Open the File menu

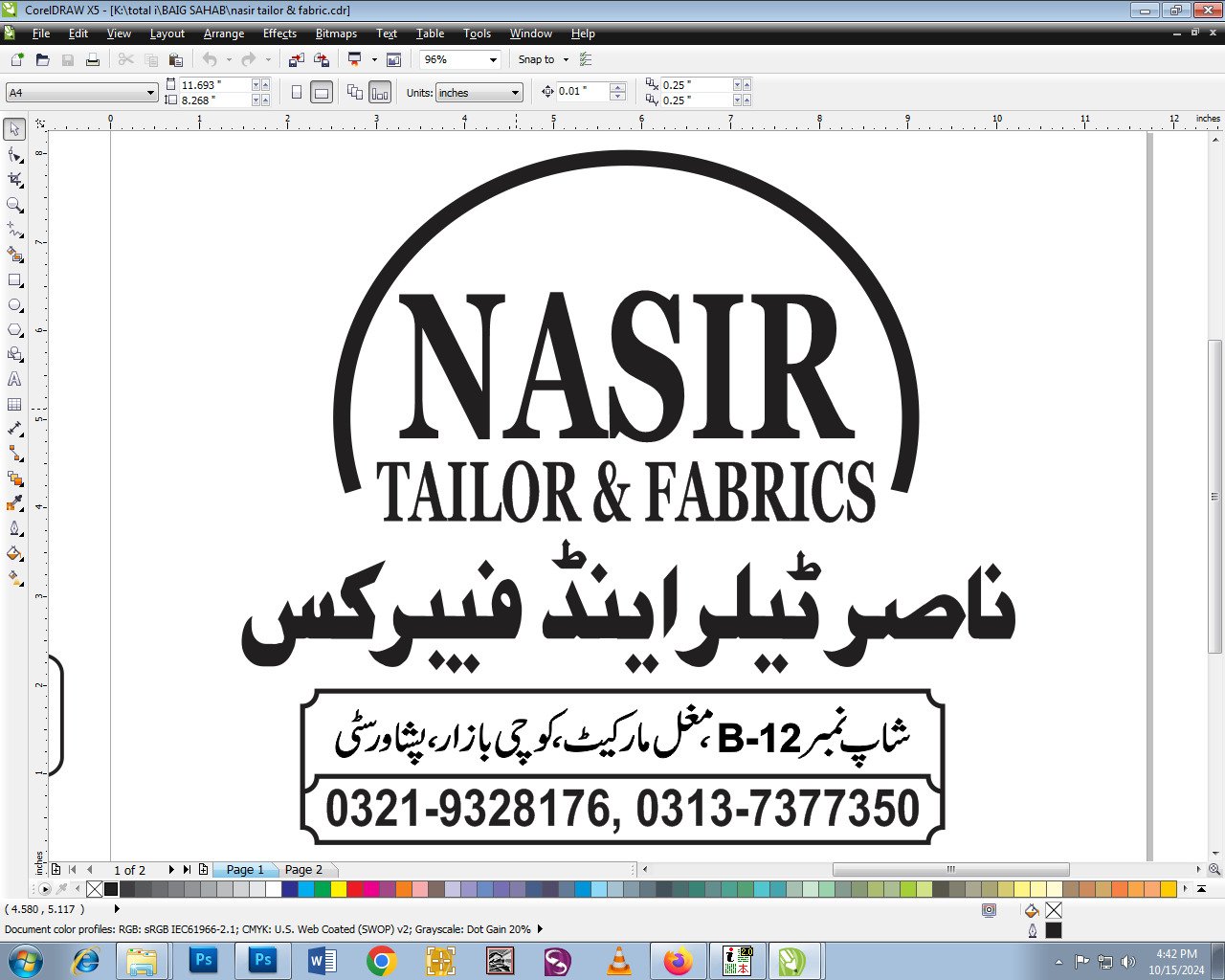coord(41,33)
